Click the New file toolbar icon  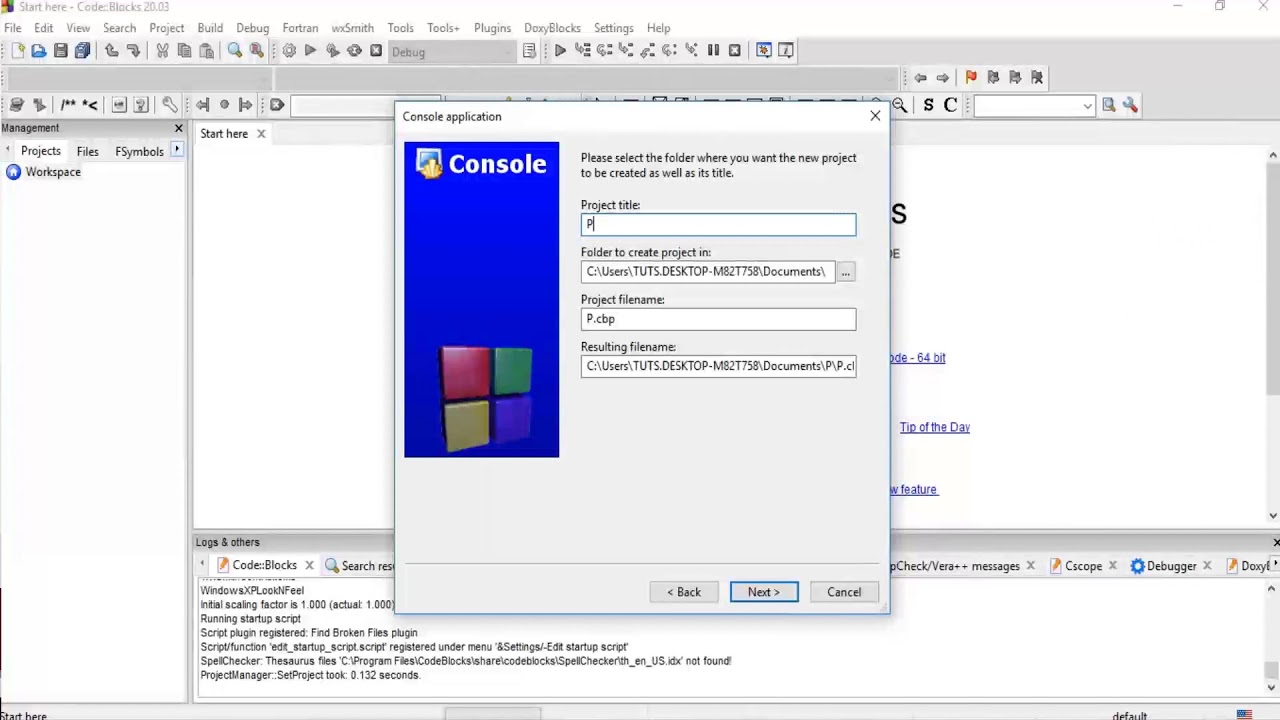click(x=17, y=51)
